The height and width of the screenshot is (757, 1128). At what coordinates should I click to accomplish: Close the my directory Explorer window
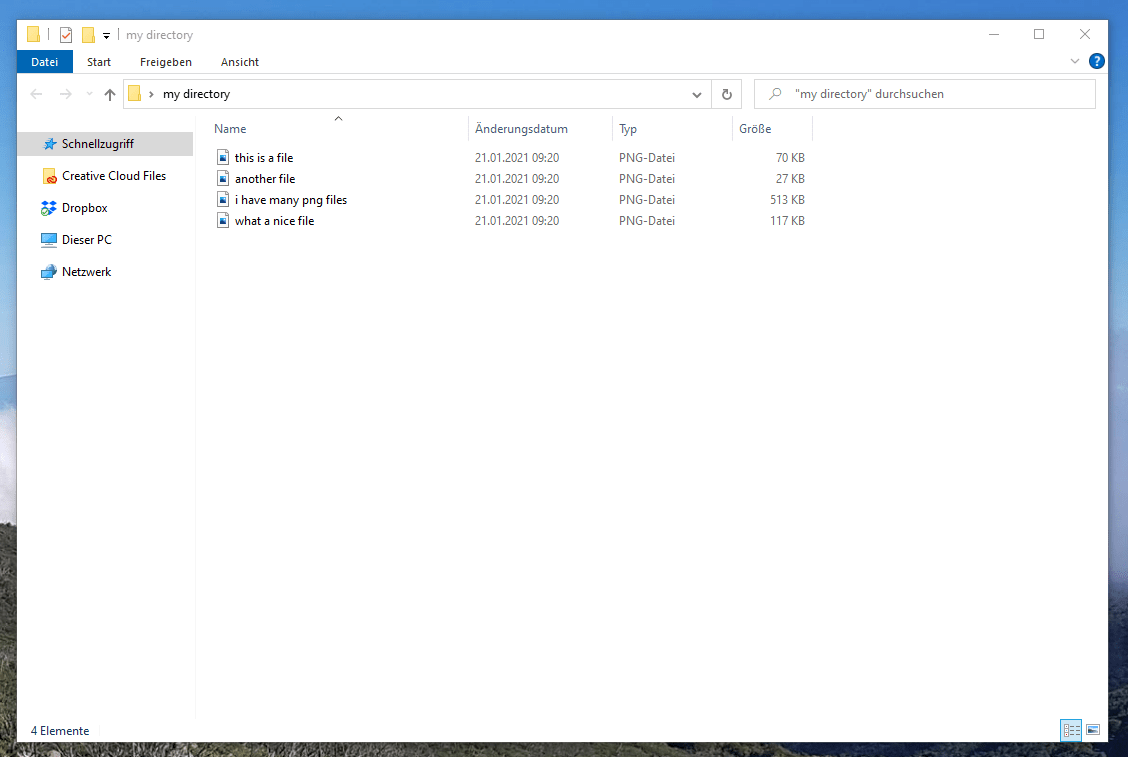click(x=1085, y=35)
